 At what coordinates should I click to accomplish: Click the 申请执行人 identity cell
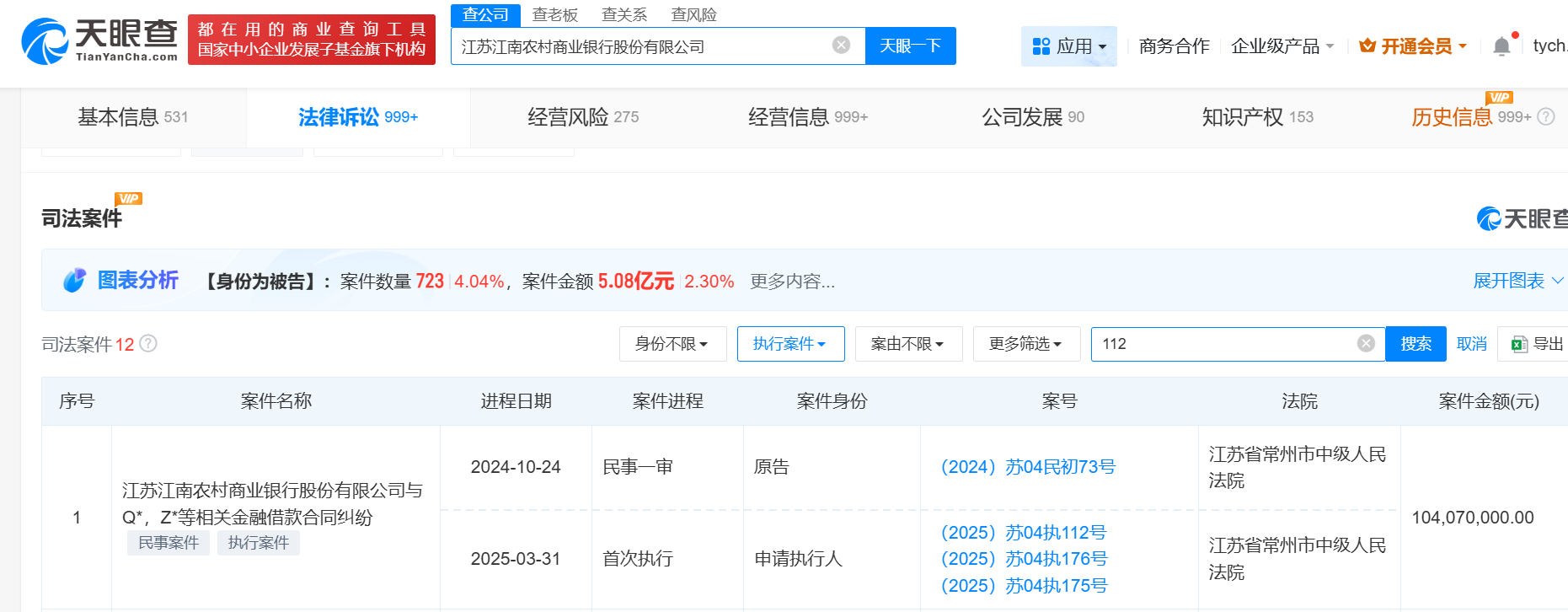(x=798, y=559)
